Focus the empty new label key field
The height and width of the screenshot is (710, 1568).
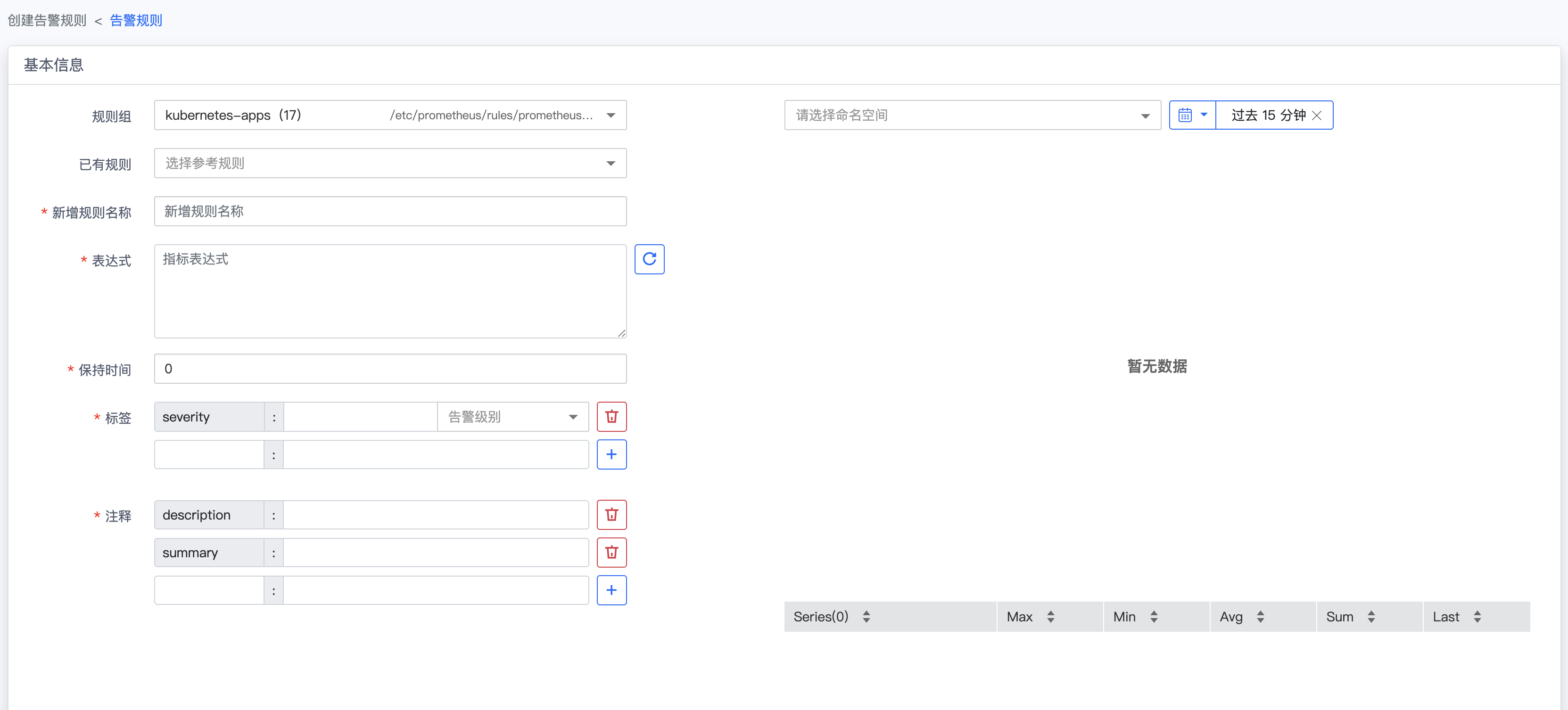pos(209,455)
